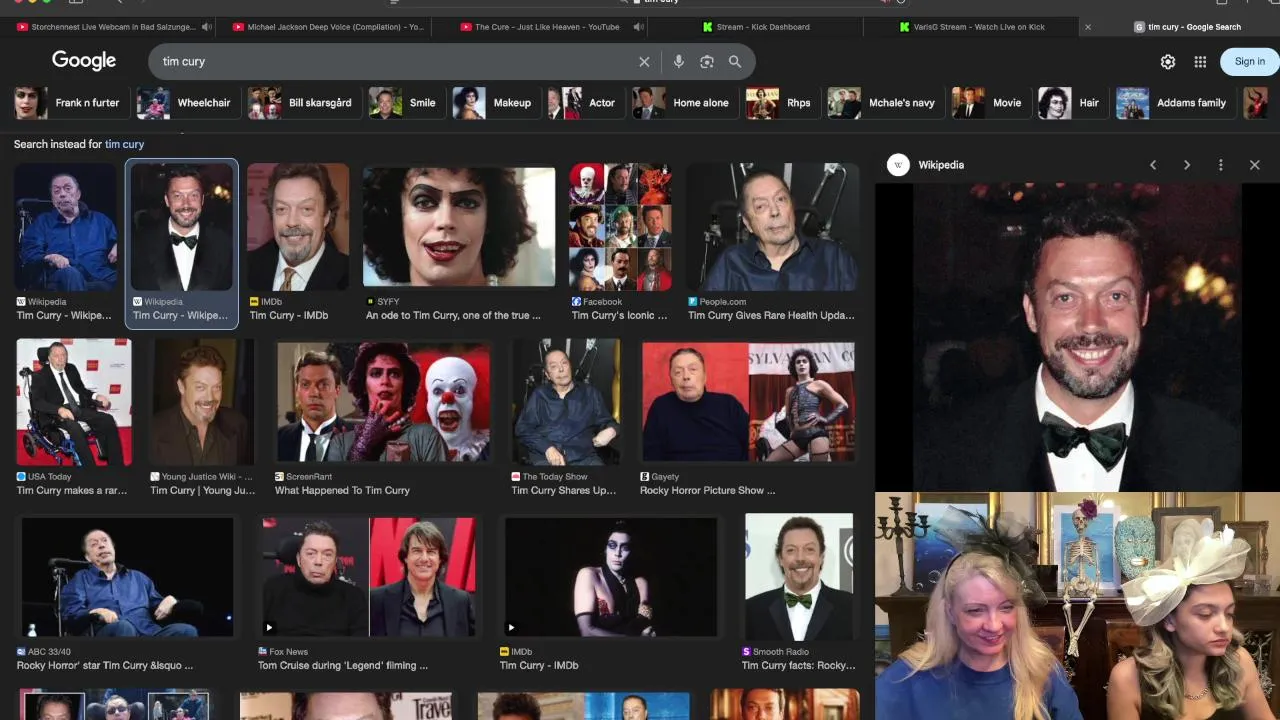Open People.com health update thumbnail
This screenshot has height=720, width=1280.
point(773,227)
